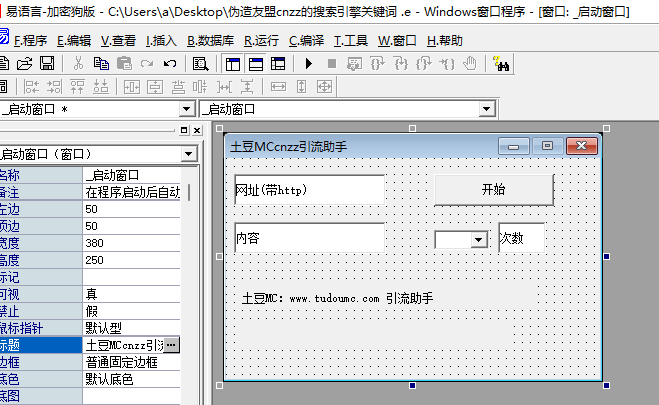This screenshot has height=405, width=659.
Task: Click the center vertically icon
Action: (x=155, y=87)
